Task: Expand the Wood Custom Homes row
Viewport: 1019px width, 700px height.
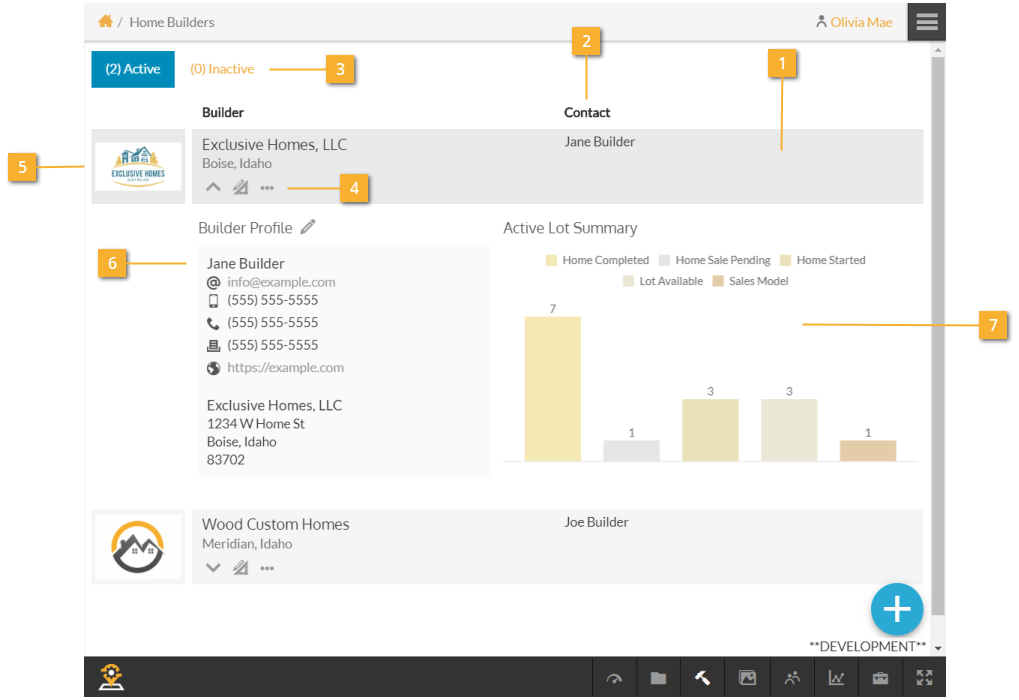Action: (213, 568)
